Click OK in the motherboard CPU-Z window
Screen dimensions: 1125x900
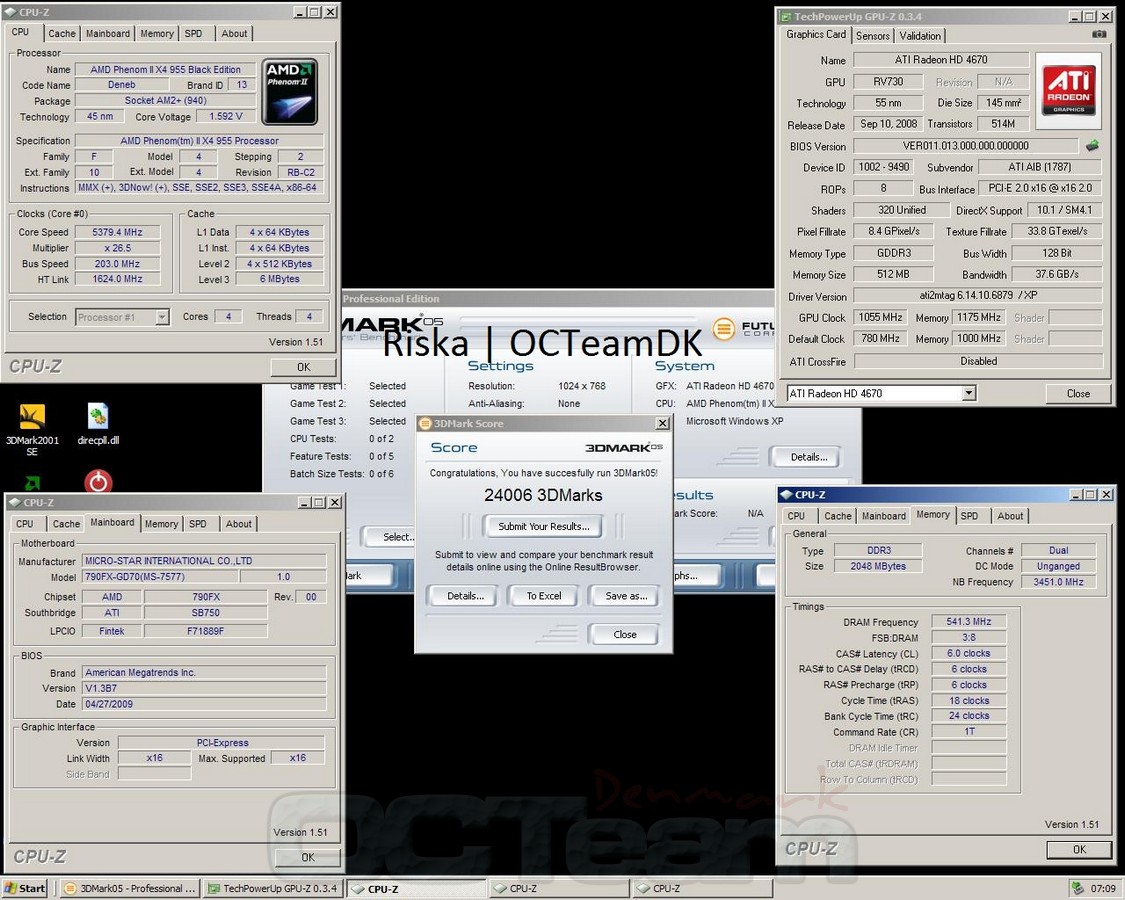[x=307, y=857]
